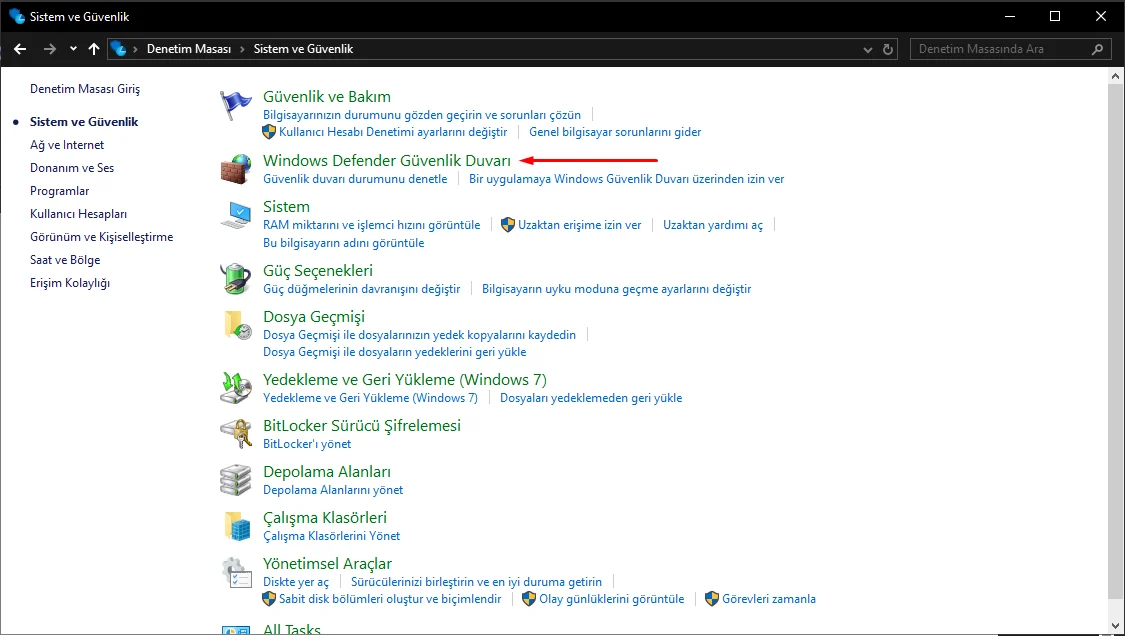Open the Güvenlik ve Bakım heading
This screenshot has height=636, width=1125.
[x=326, y=97]
